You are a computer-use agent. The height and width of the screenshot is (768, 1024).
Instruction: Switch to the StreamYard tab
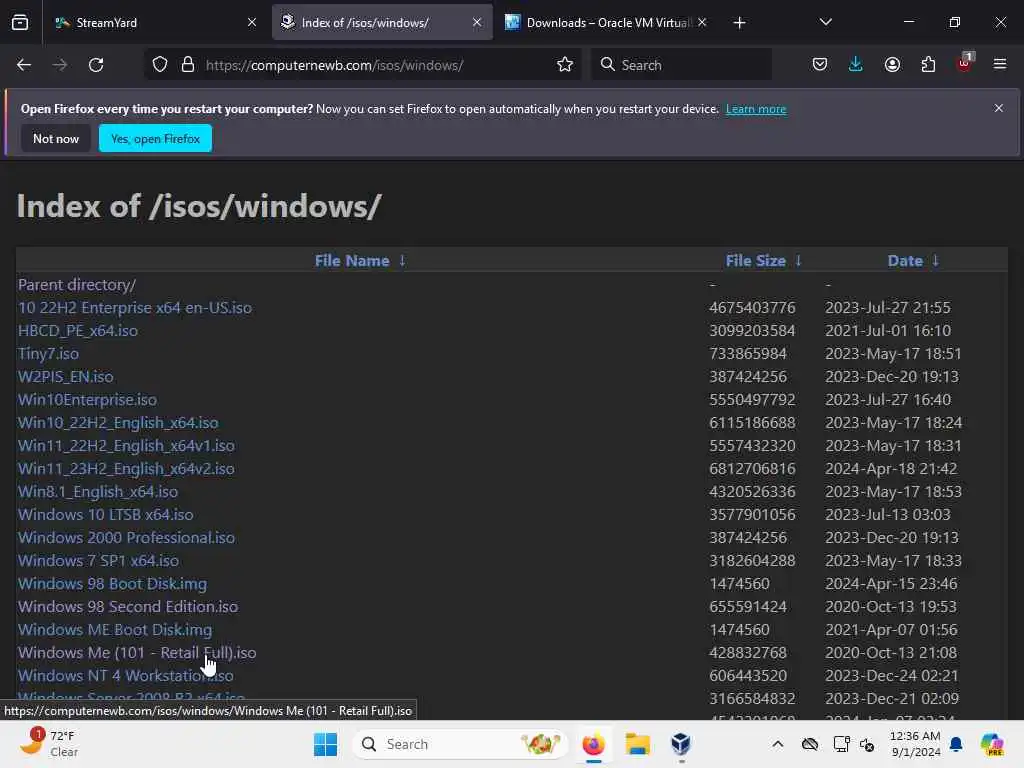155,23
